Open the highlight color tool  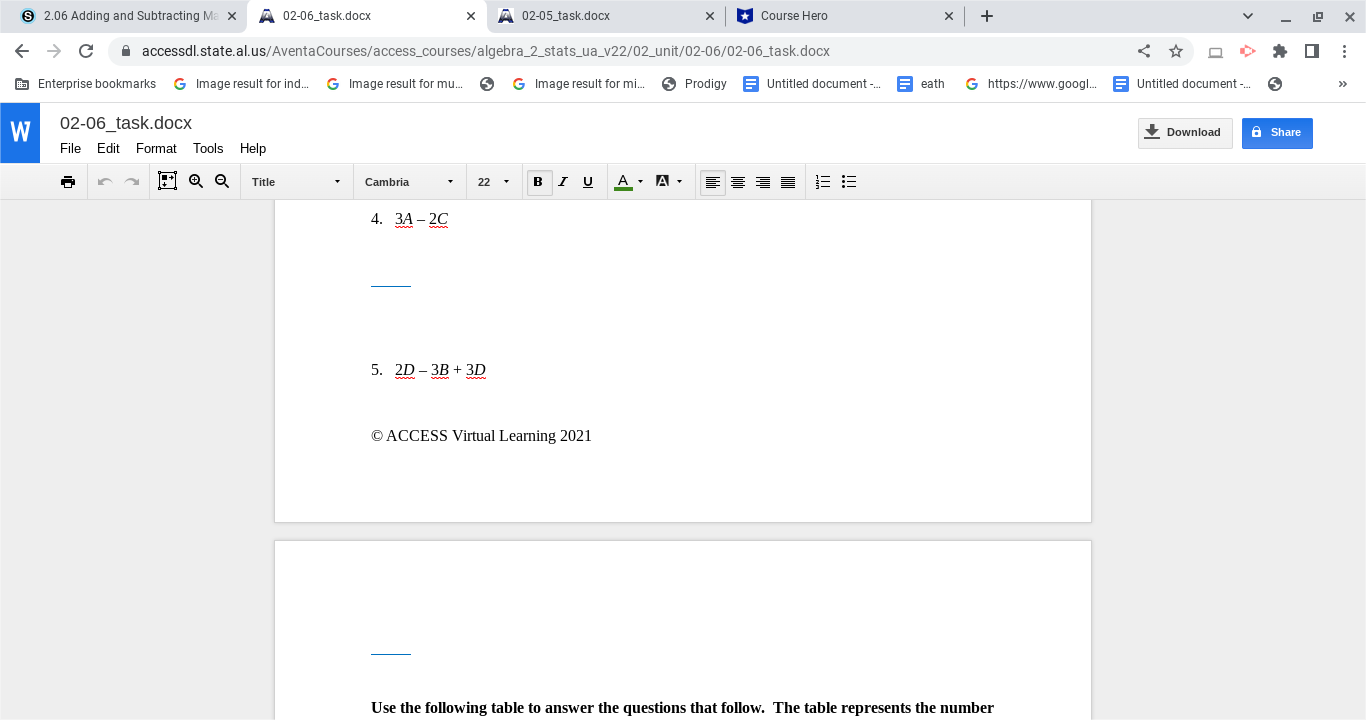point(663,181)
